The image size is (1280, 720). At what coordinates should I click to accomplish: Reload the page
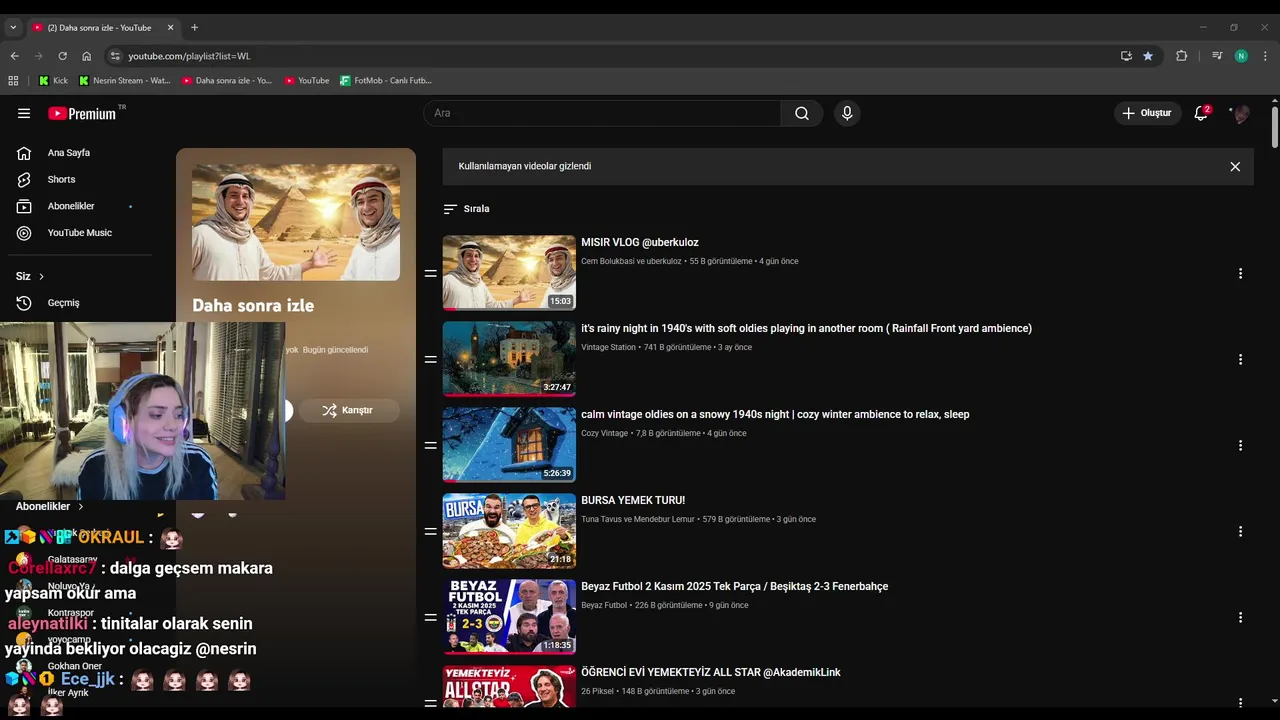click(62, 56)
